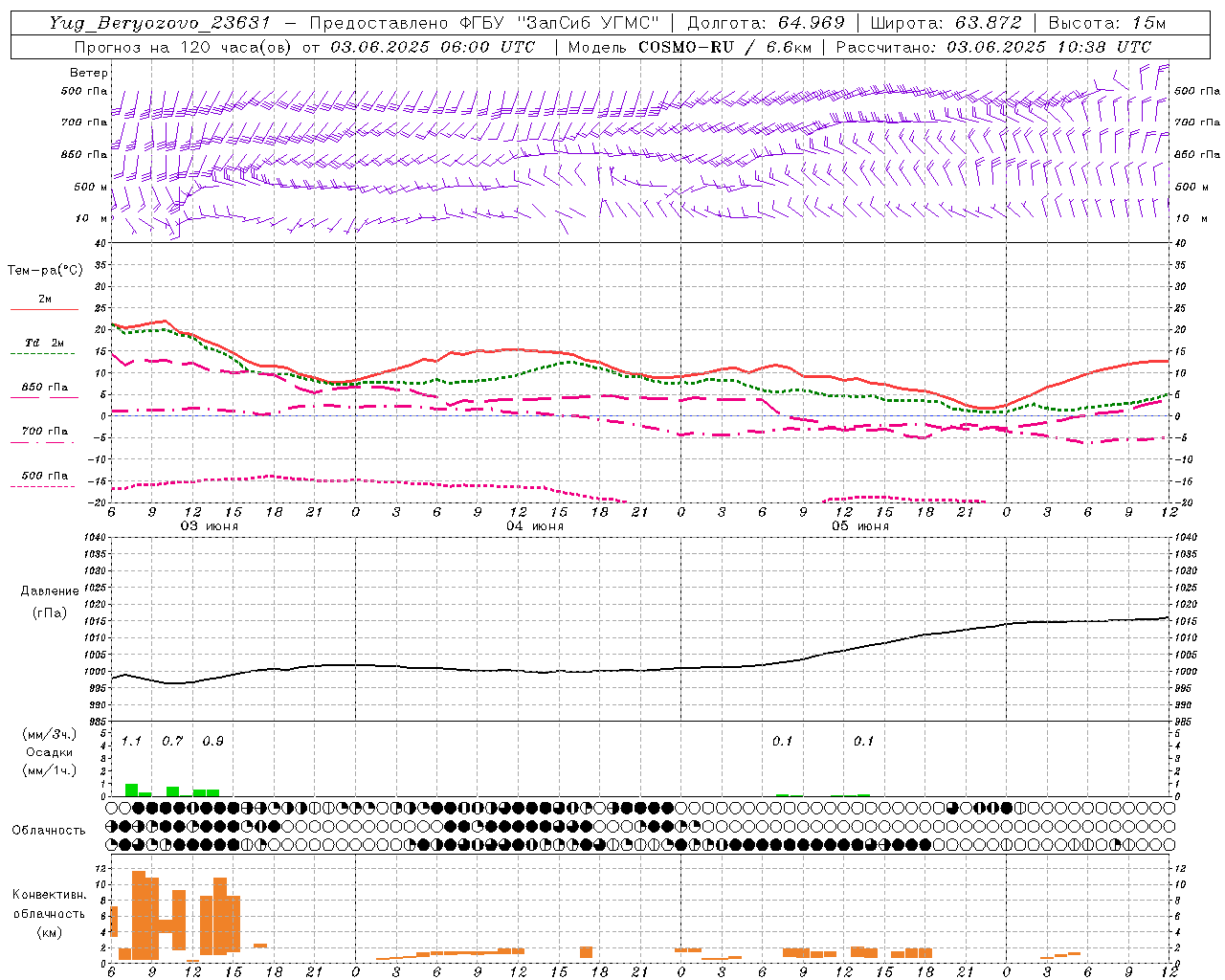Click the 03 июня date label
The height and width of the screenshot is (980, 1225).
point(210,526)
